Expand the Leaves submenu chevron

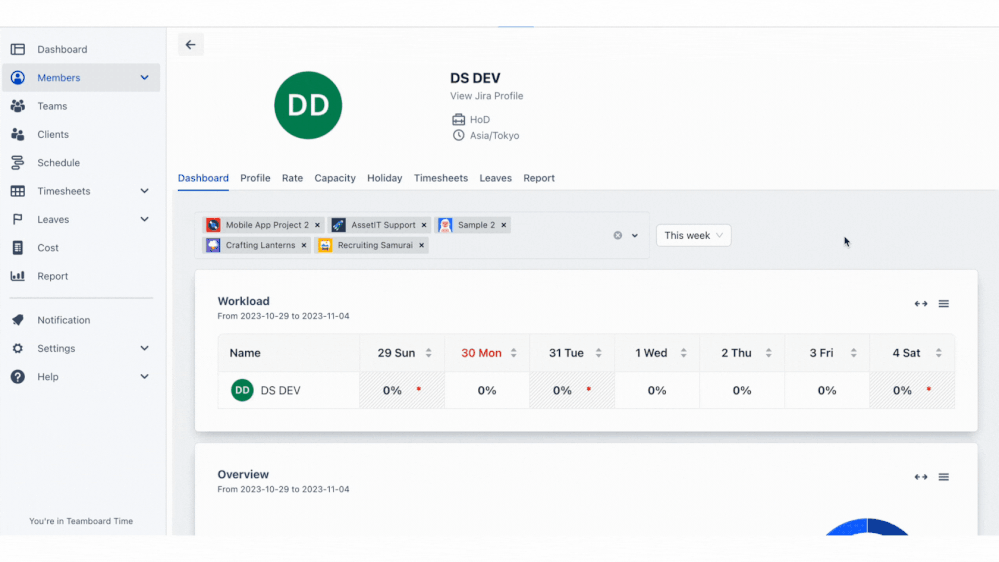(x=145, y=219)
